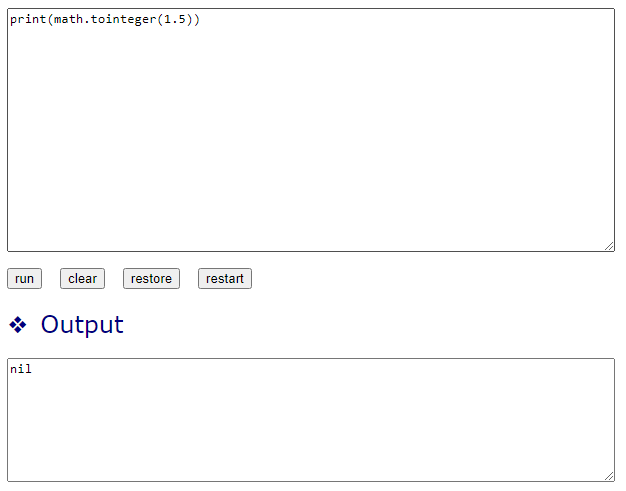This screenshot has height=491, width=626.
Task: Click on tointeger in the code line
Action: [x=122, y=20]
